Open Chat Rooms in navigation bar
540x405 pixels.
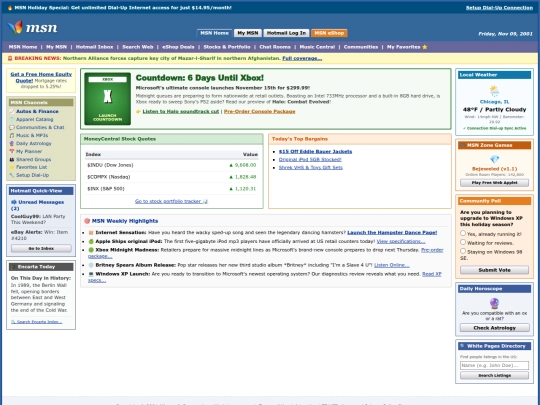pyautogui.click(x=275, y=47)
